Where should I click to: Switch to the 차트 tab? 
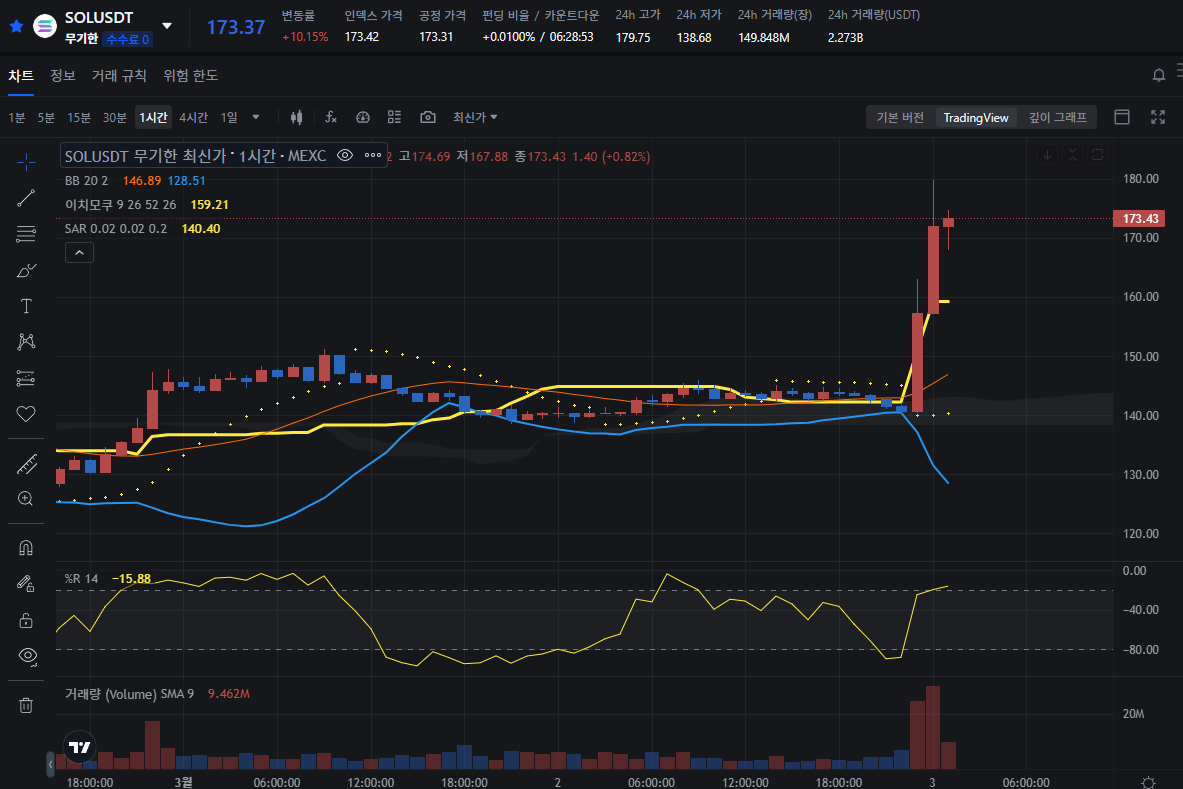tap(21, 75)
